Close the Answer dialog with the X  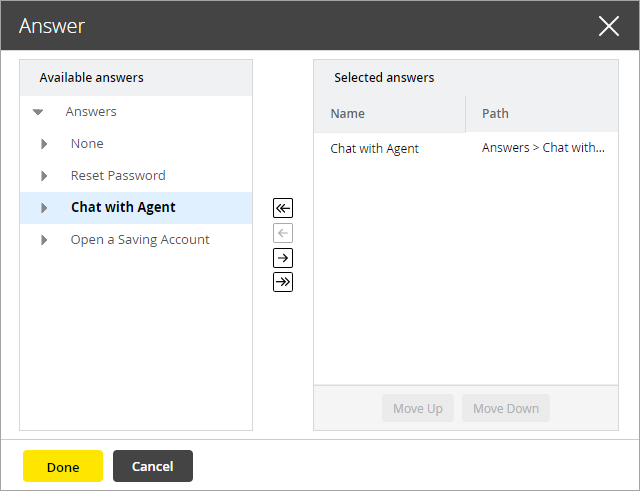pos(608,26)
